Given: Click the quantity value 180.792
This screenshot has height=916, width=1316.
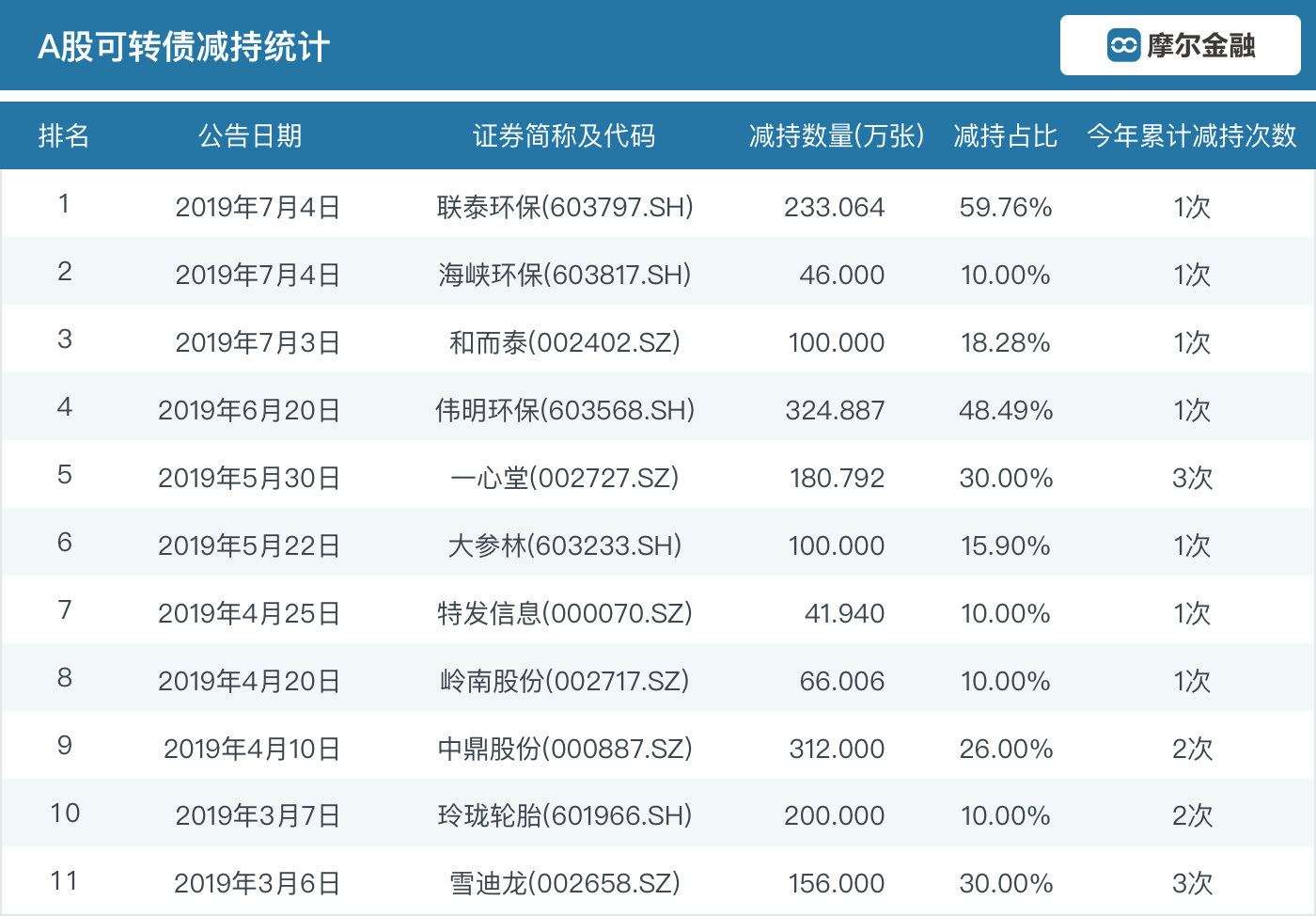Looking at the screenshot, I should 837,478.
